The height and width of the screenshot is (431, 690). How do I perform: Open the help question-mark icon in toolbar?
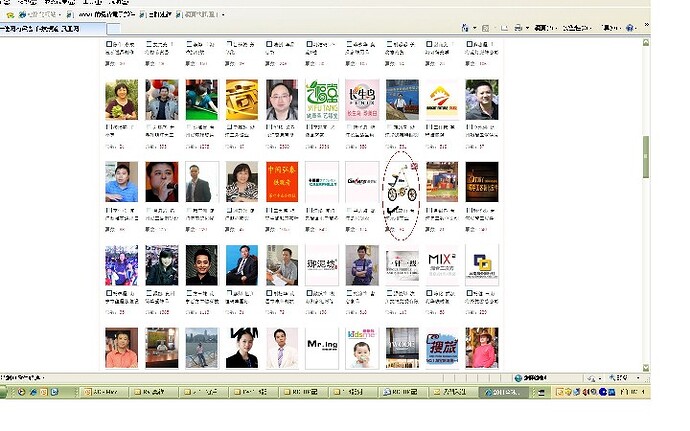point(629,28)
